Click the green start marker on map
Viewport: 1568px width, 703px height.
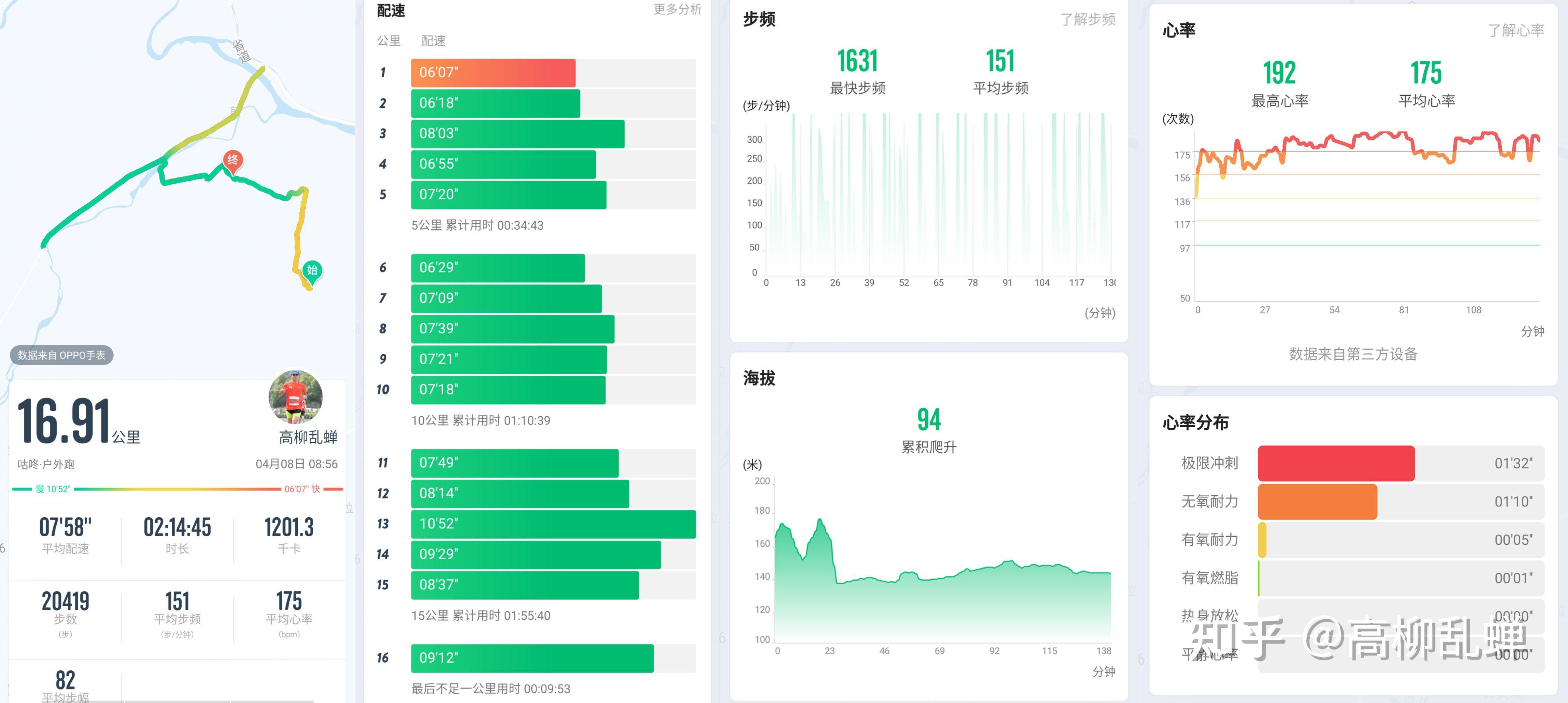click(x=312, y=270)
